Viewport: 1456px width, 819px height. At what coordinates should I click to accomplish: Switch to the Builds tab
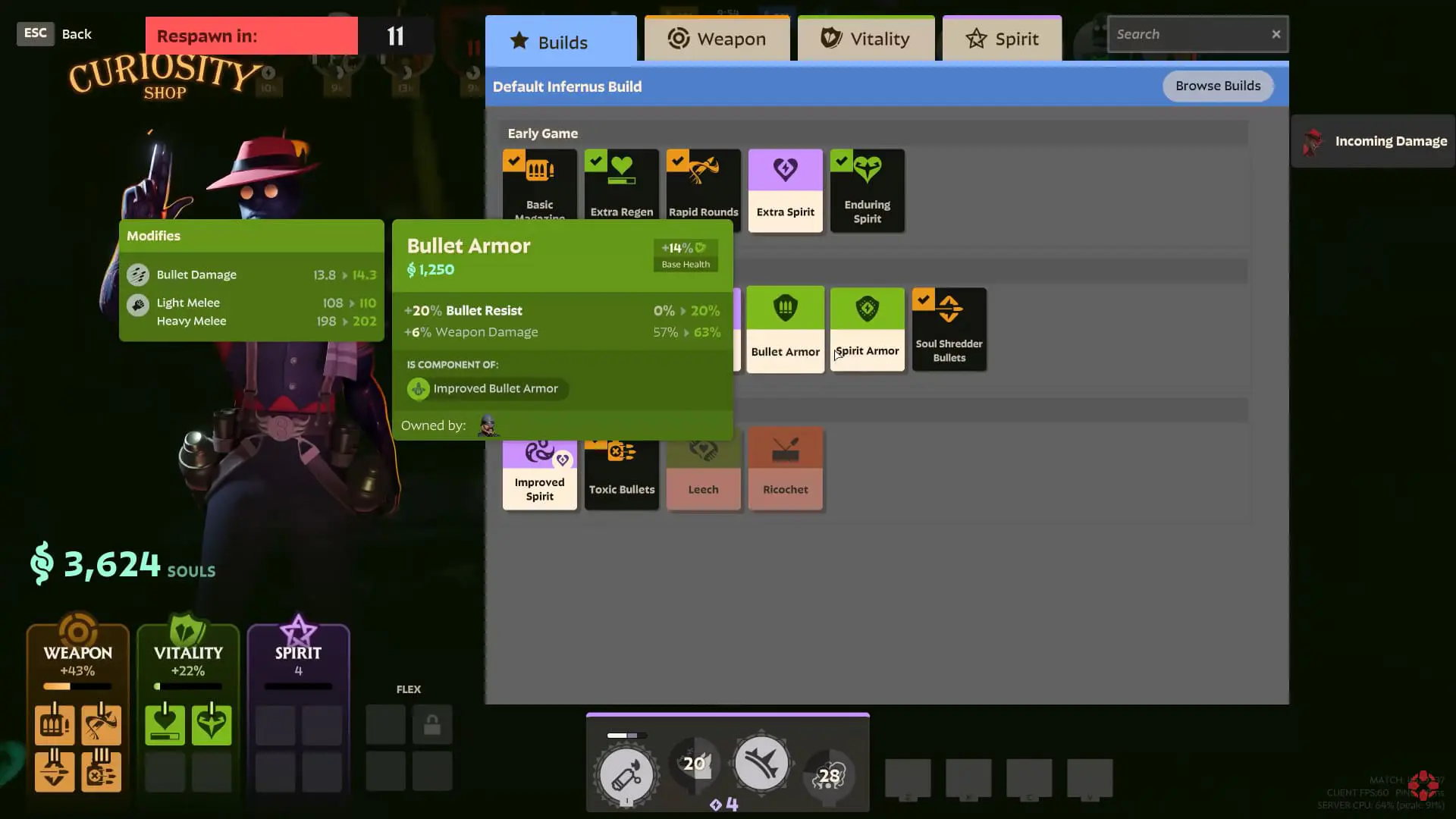561,40
